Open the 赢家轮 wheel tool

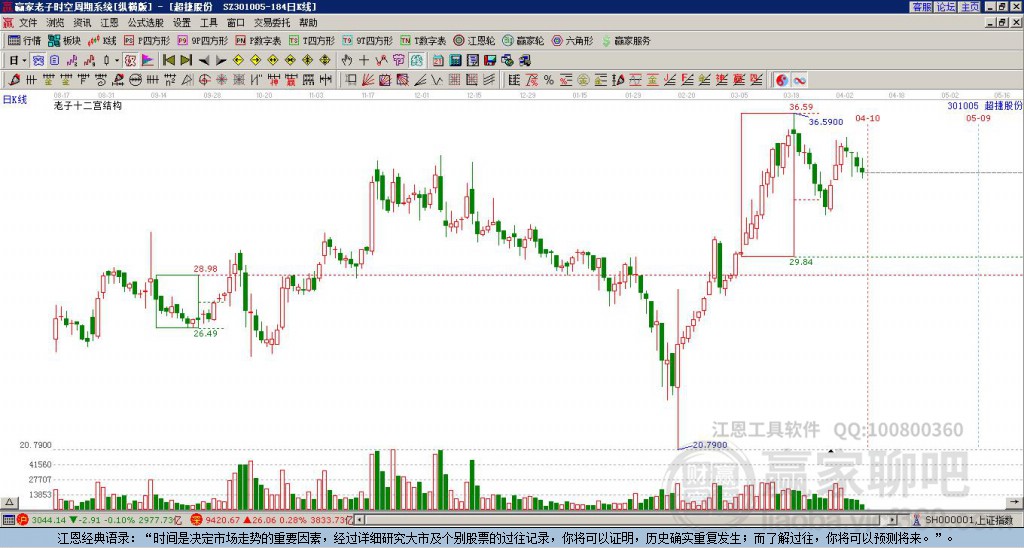(x=523, y=40)
